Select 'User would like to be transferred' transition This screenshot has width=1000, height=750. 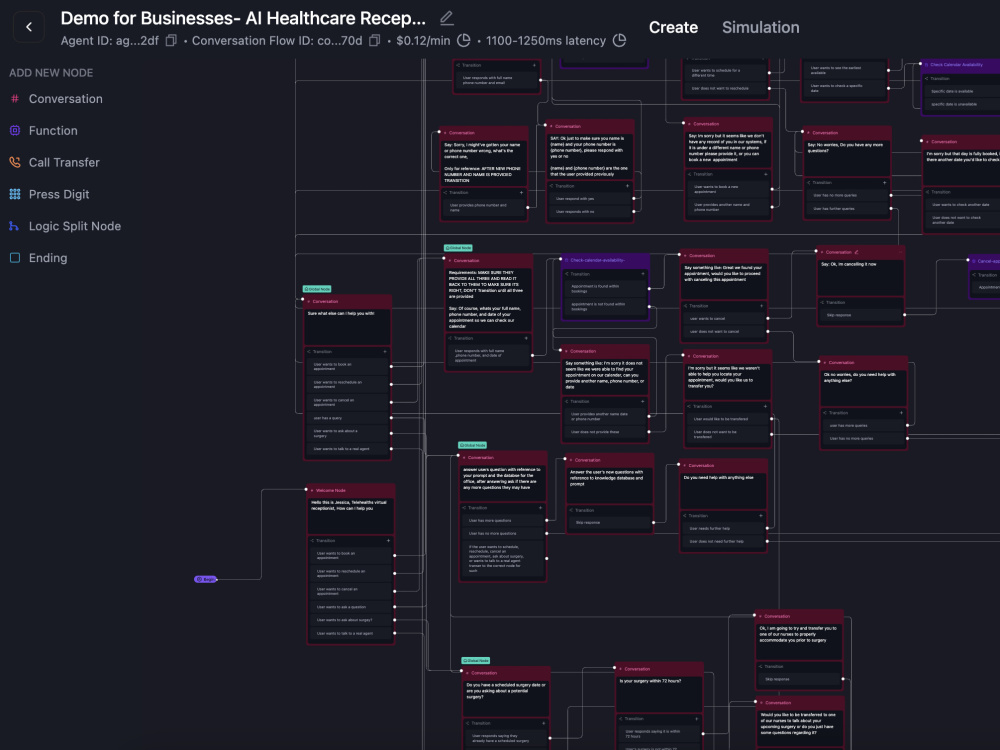tap(728, 419)
